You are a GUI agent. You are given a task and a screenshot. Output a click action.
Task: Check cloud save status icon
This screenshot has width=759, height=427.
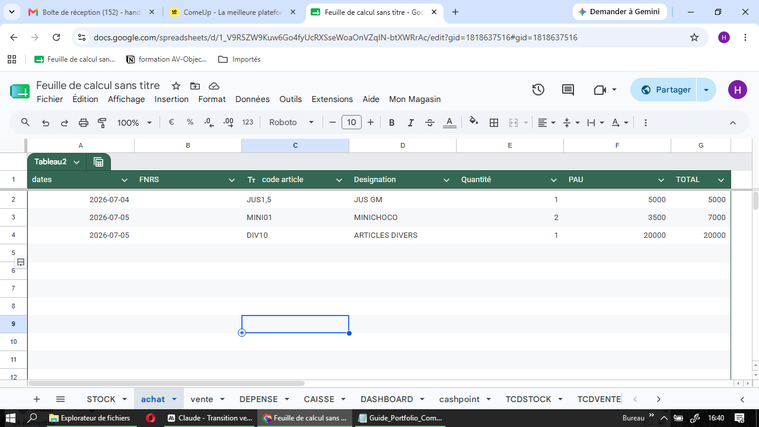[214, 86]
